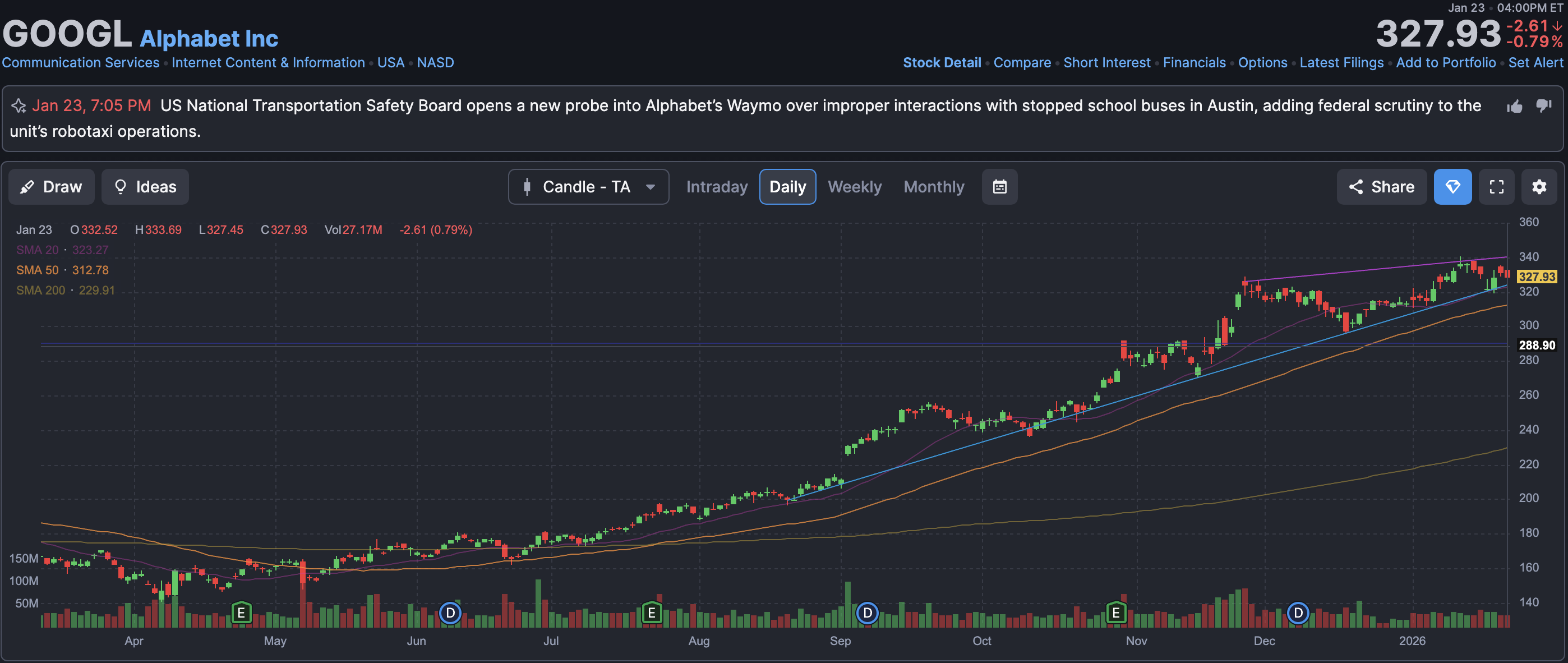The height and width of the screenshot is (663, 1568).
Task: Click the blue diamond premium icon
Action: tap(1452, 187)
